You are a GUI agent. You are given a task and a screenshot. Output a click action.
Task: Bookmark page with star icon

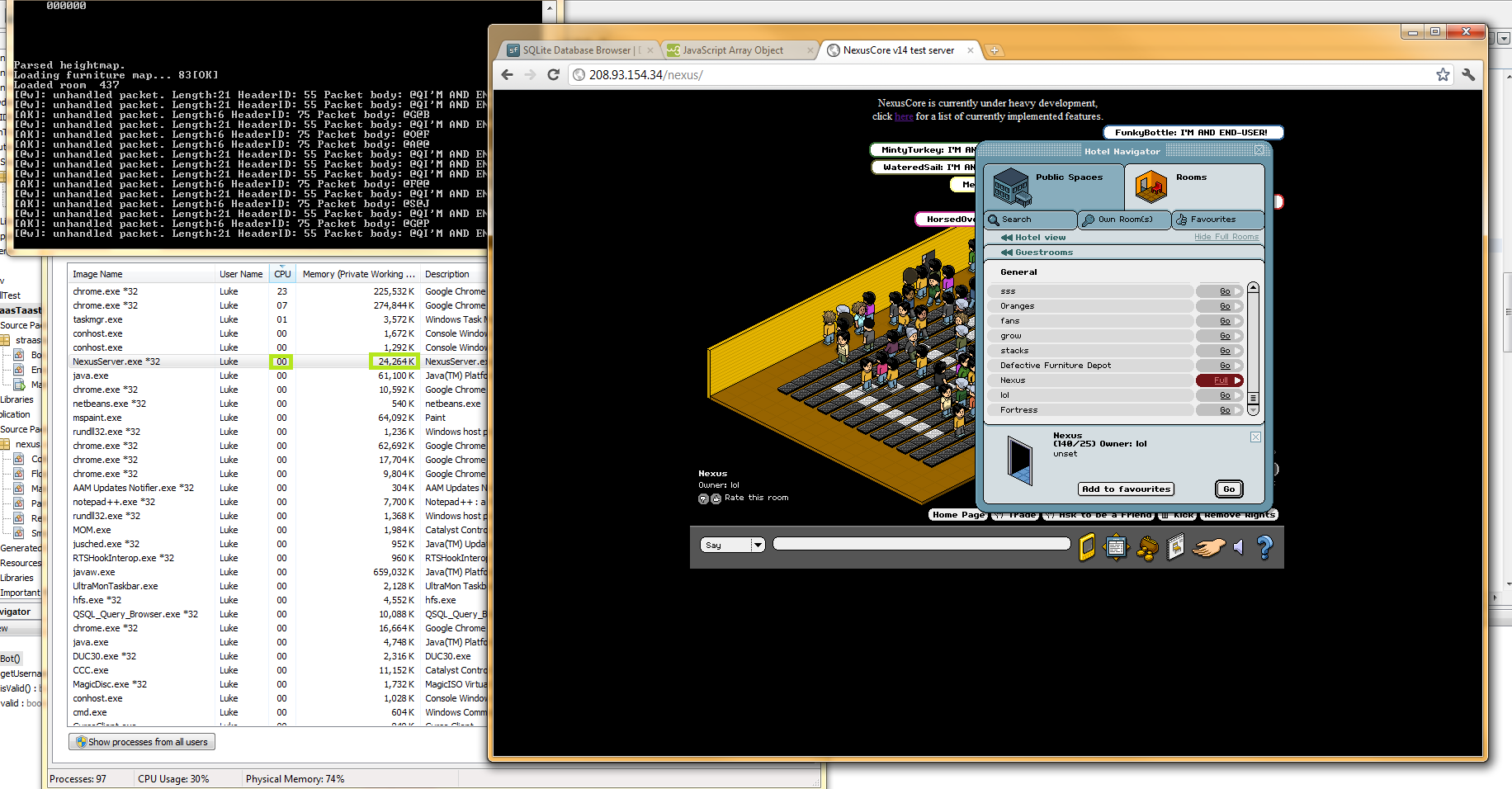(1443, 74)
